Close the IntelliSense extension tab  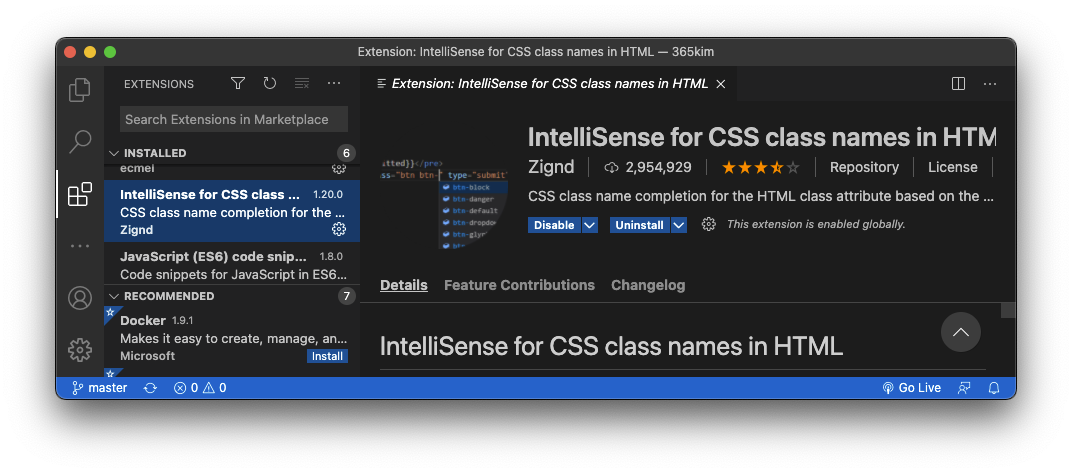(x=720, y=84)
